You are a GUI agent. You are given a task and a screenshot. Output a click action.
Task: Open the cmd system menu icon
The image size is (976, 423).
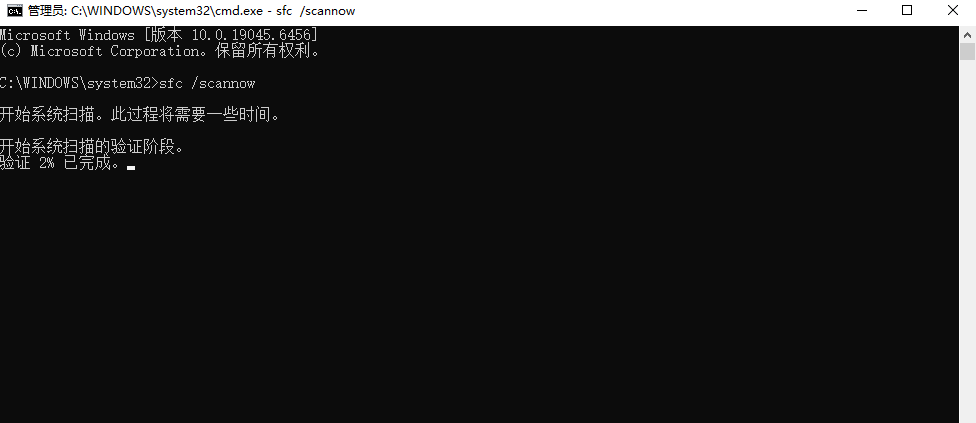click(15, 11)
